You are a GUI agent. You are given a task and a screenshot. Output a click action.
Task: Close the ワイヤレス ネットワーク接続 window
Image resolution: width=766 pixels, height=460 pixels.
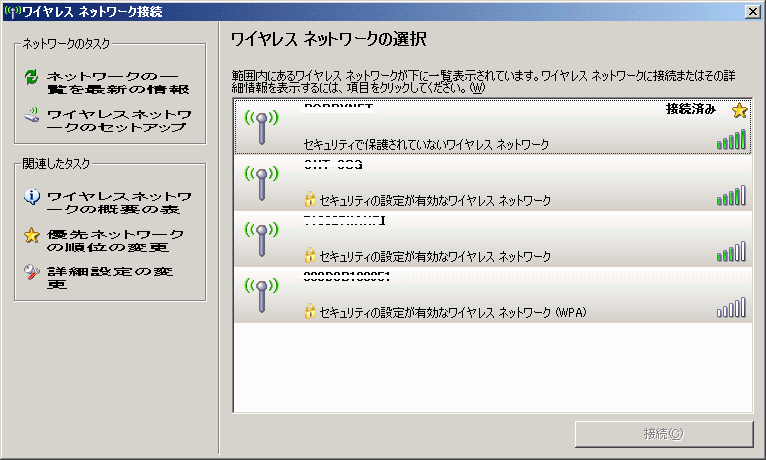(x=751, y=10)
